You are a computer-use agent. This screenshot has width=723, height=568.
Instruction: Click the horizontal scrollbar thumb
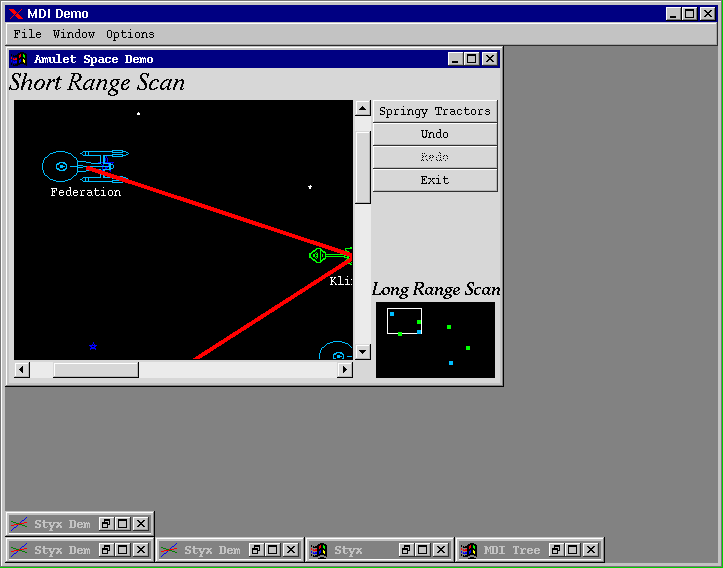pos(96,370)
